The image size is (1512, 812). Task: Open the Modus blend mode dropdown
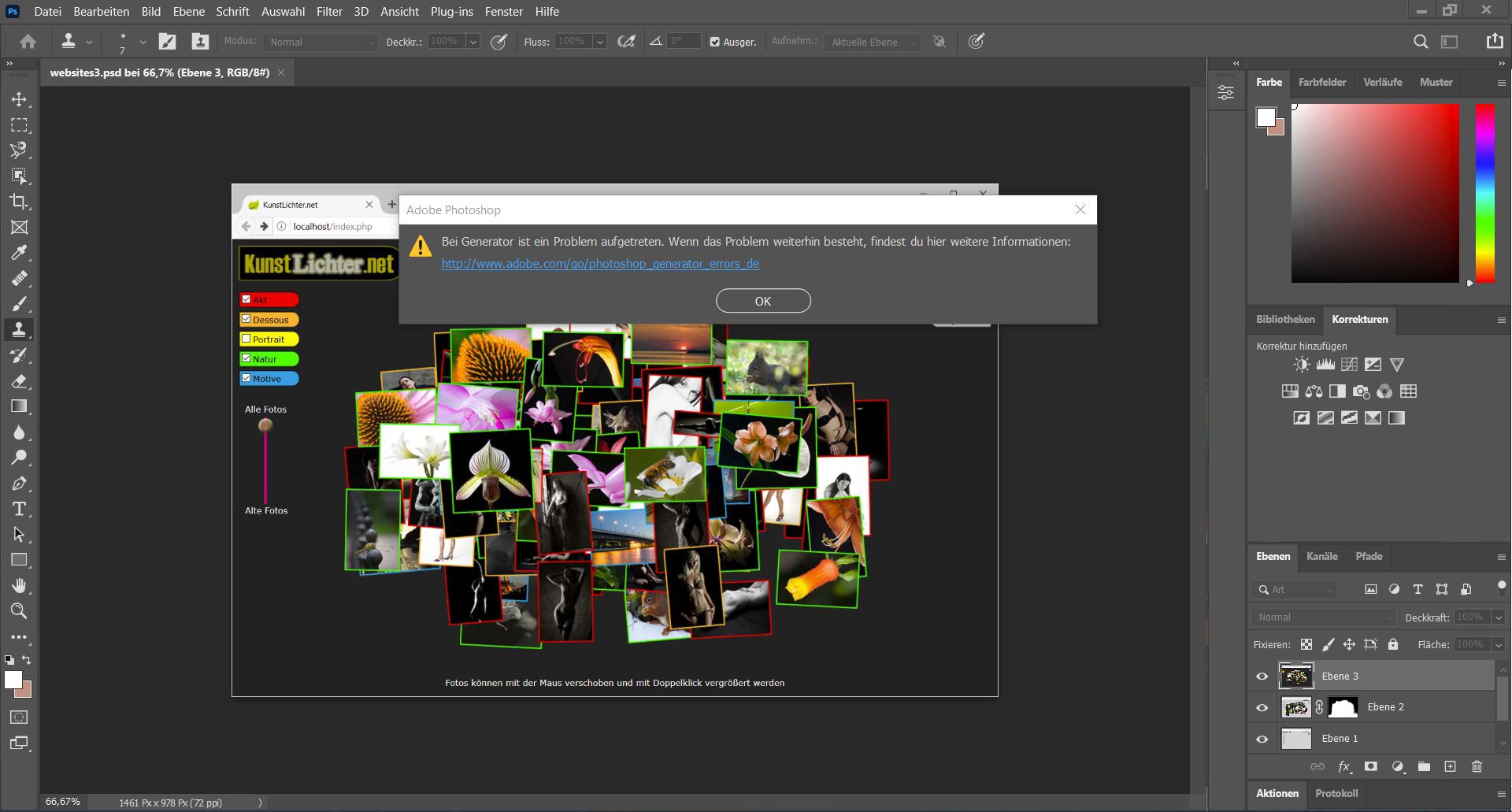[x=321, y=43]
